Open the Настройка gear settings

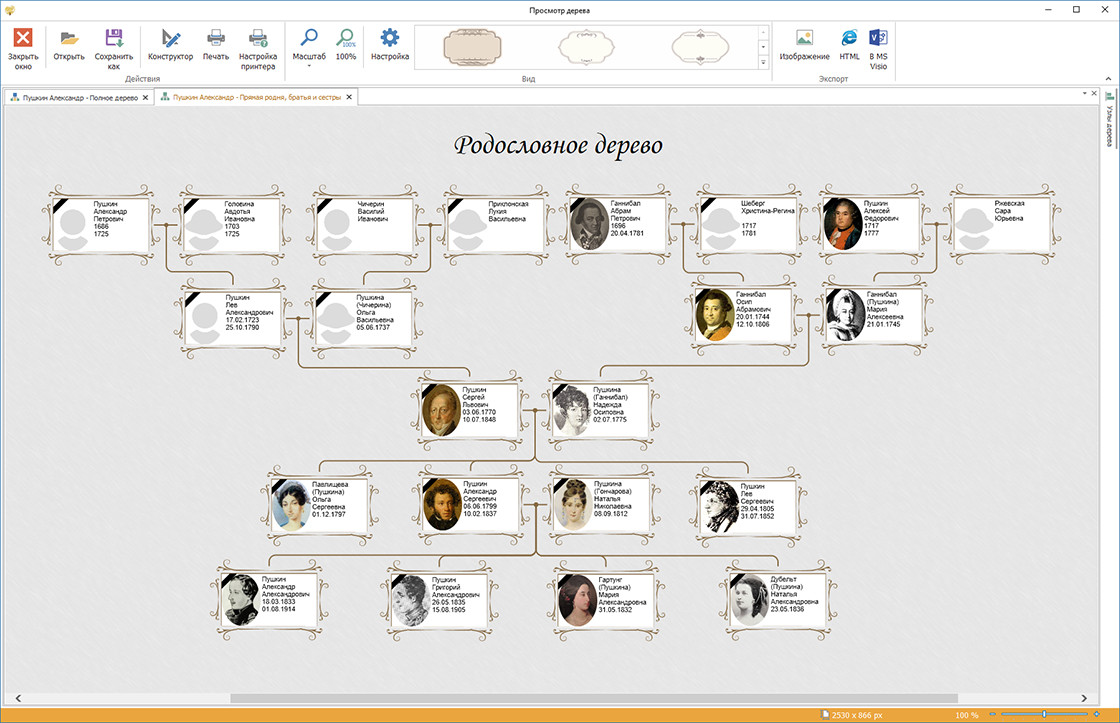point(389,39)
